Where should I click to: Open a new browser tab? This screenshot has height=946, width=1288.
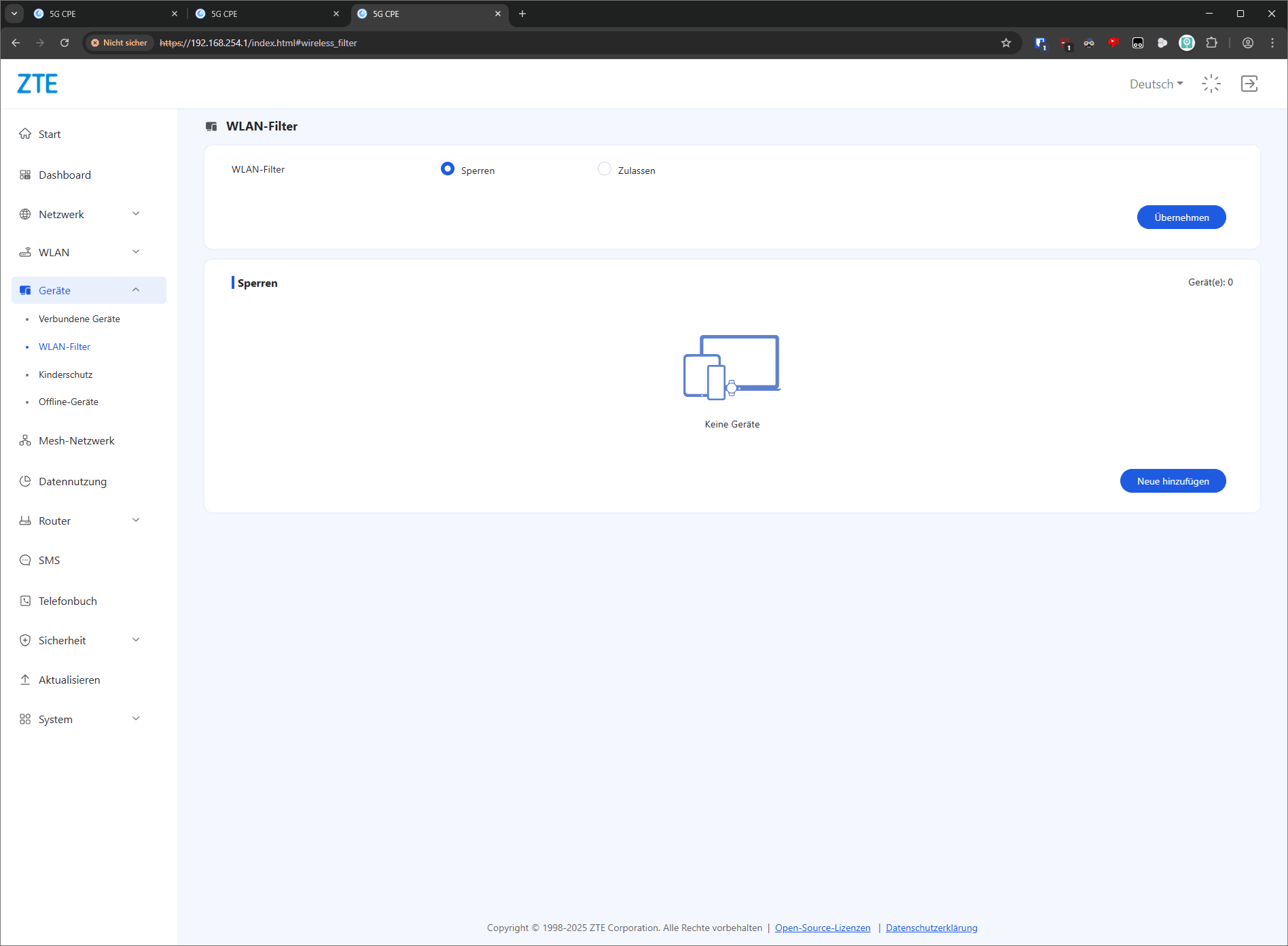click(x=522, y=14)
